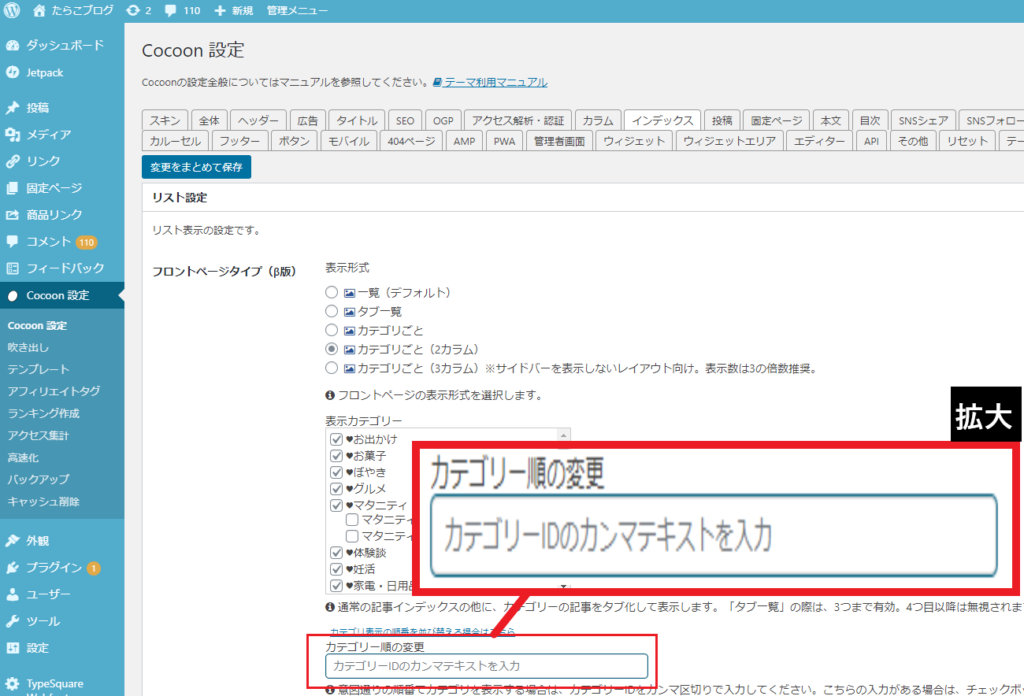Open TypeSquare via its gear icon
Viewport: 1024px width, 696px height.
12,684
